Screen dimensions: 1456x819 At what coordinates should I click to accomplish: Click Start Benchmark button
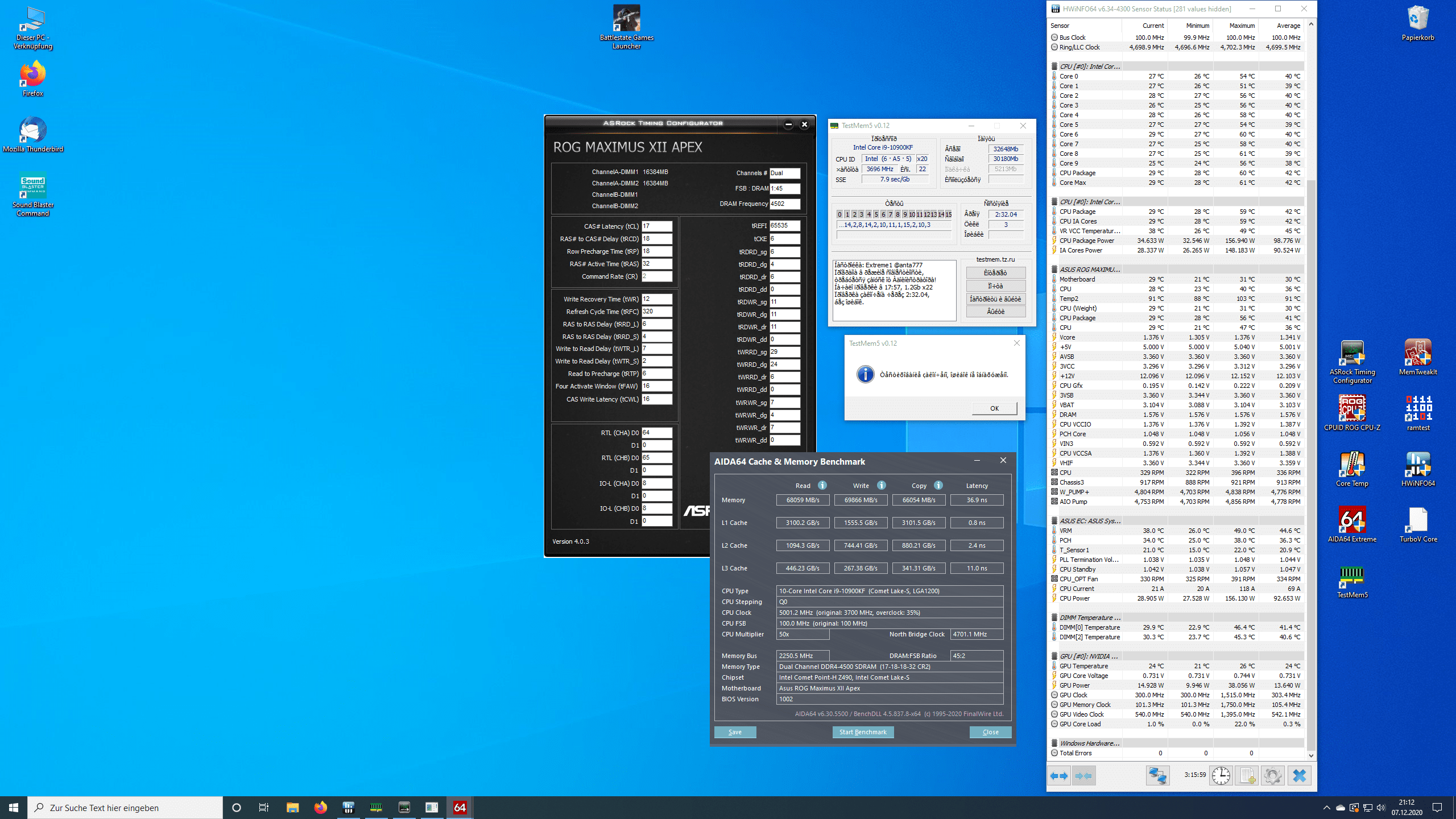click(863, 732)
